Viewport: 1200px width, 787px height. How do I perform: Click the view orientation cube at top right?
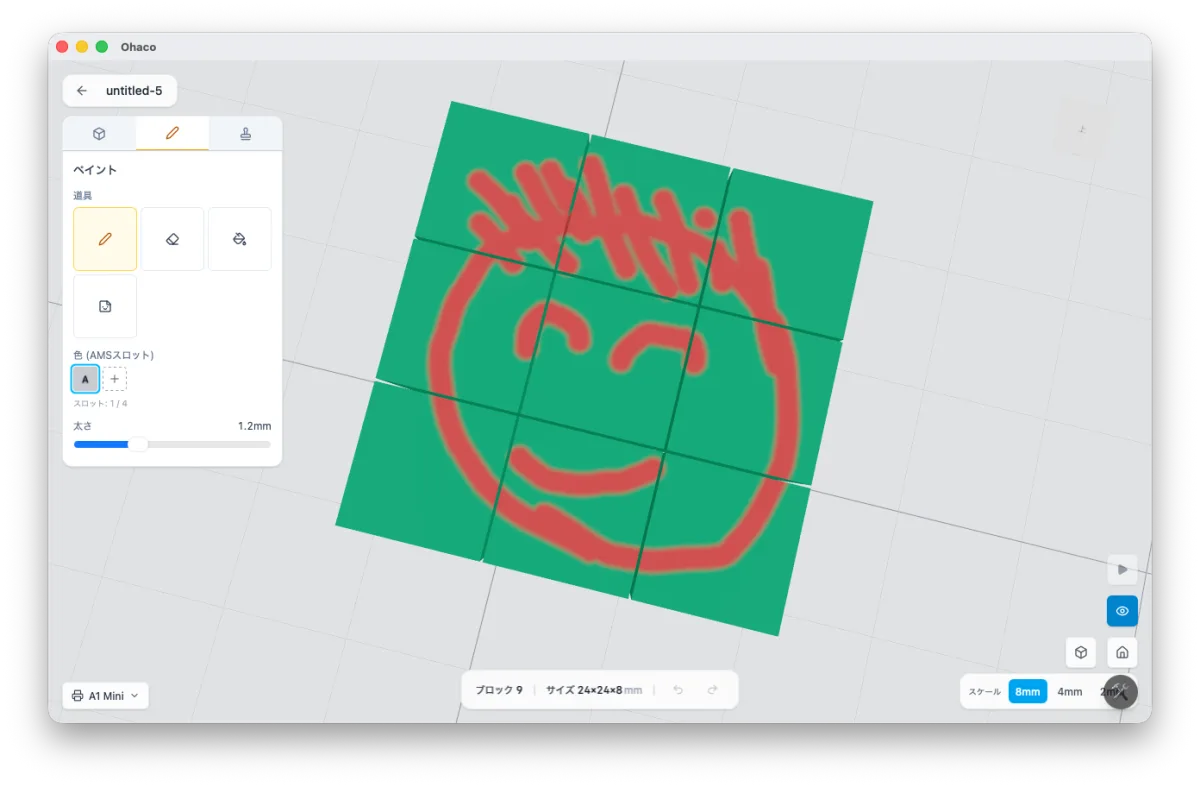coord(1082,129)
